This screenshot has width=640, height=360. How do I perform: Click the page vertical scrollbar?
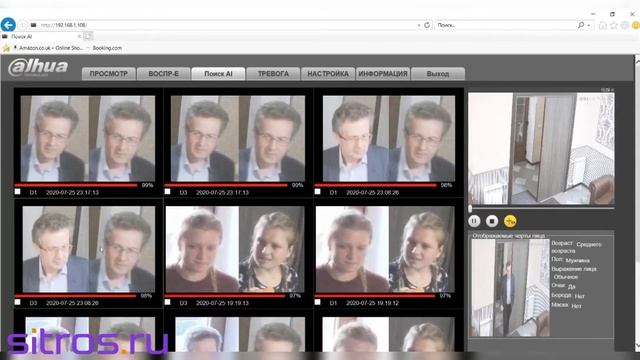click(x=637, y=204)
